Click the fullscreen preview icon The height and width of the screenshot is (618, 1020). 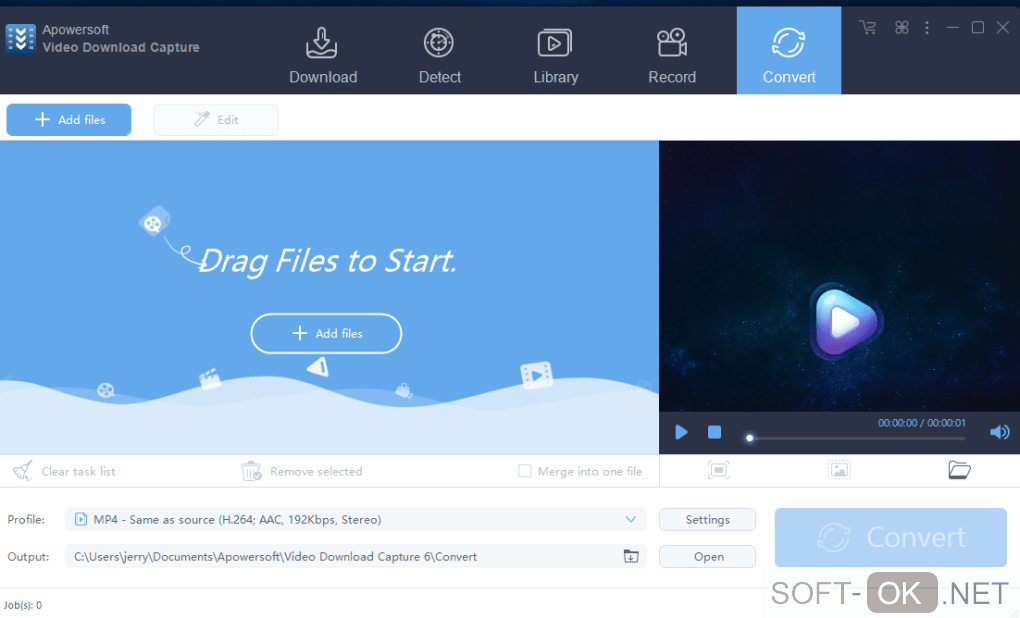(718, 470)
